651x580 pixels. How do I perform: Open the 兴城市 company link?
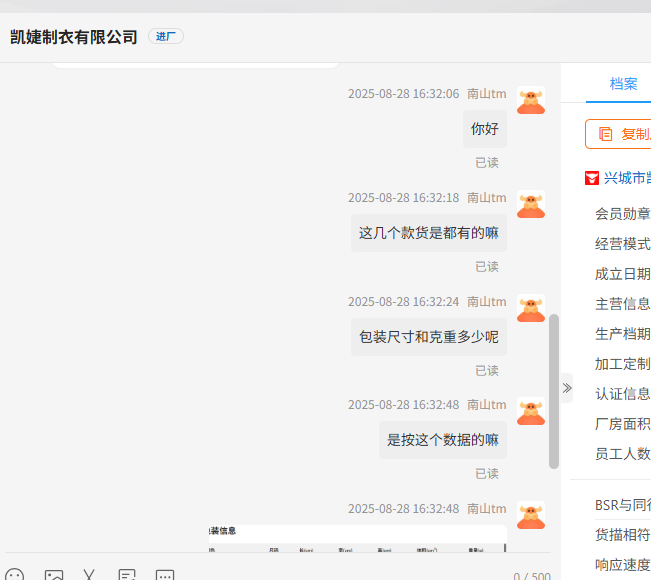(x=627, y=178)
